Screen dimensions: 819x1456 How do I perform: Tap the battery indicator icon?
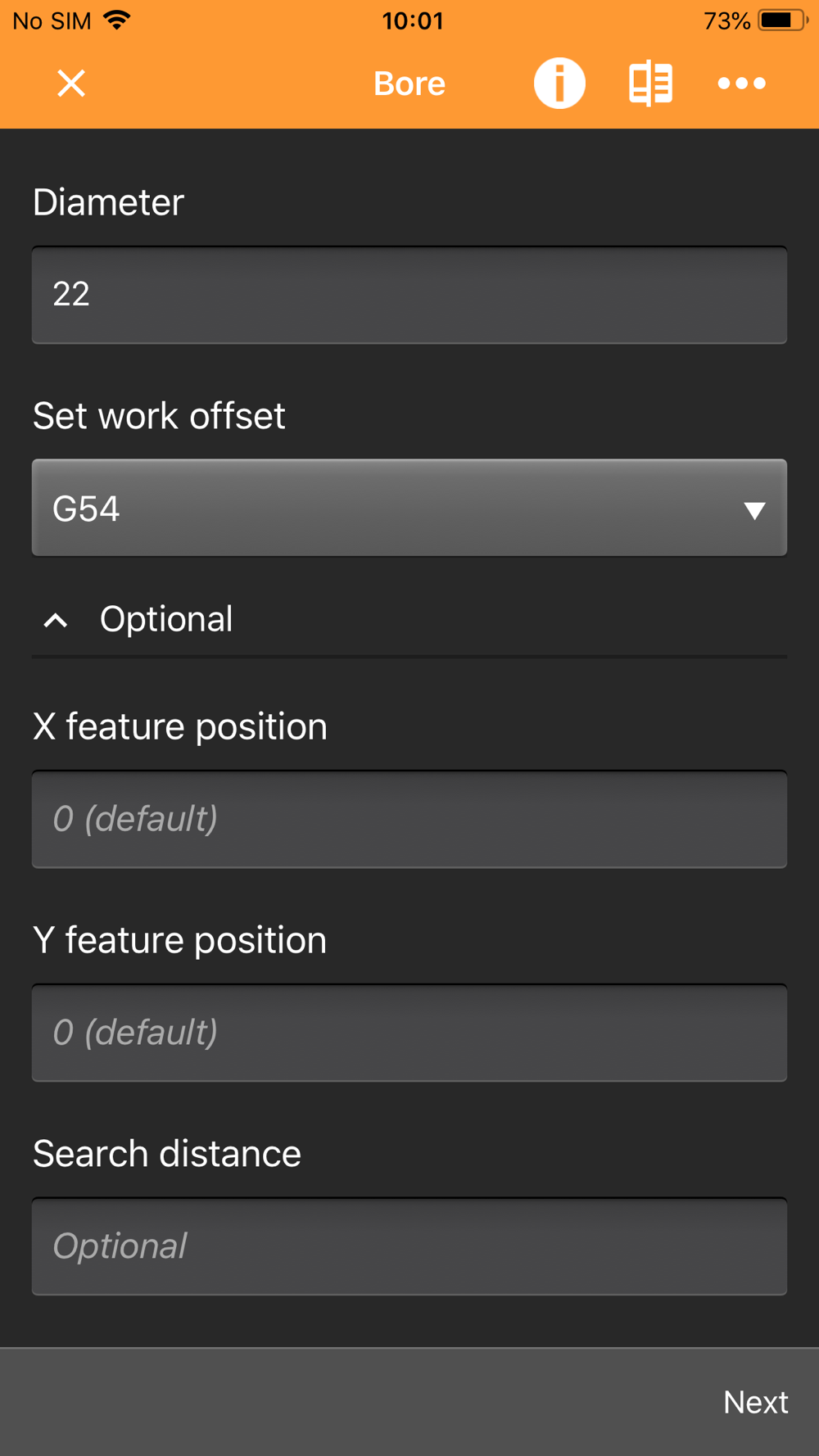[782, 20]
